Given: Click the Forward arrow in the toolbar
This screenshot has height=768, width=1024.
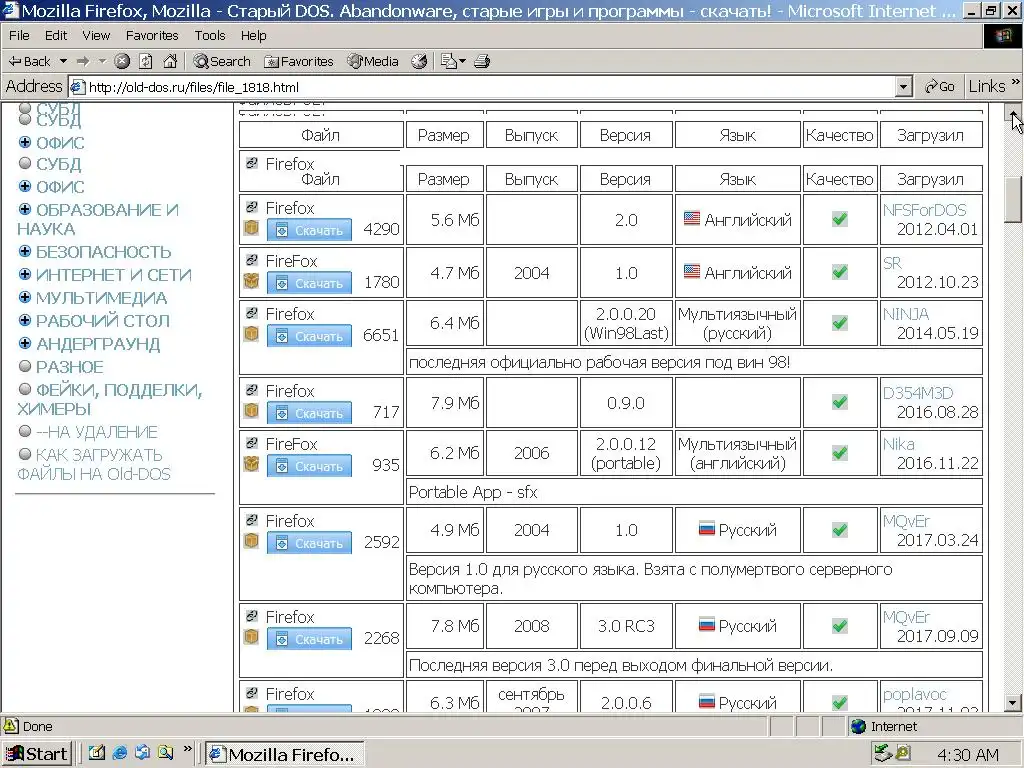Looking at the screenshot, I should coord(83,61).
